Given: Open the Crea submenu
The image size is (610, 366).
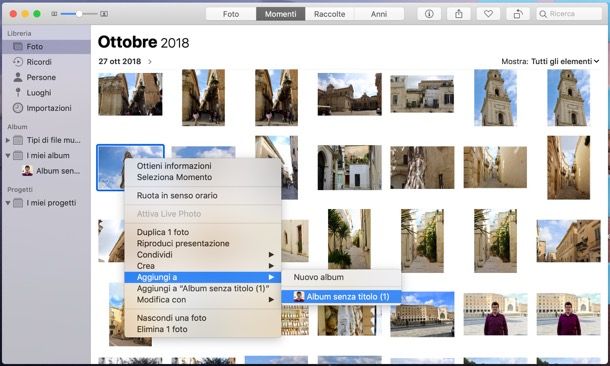Looking at the screenshot, I should click(x=203, y=266).
